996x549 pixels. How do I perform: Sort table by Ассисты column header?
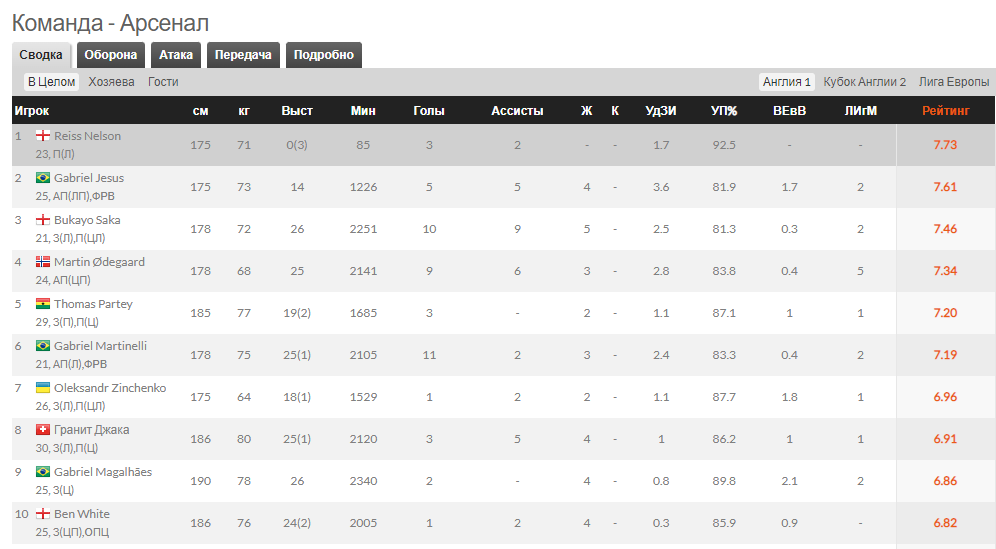(517, 111)
